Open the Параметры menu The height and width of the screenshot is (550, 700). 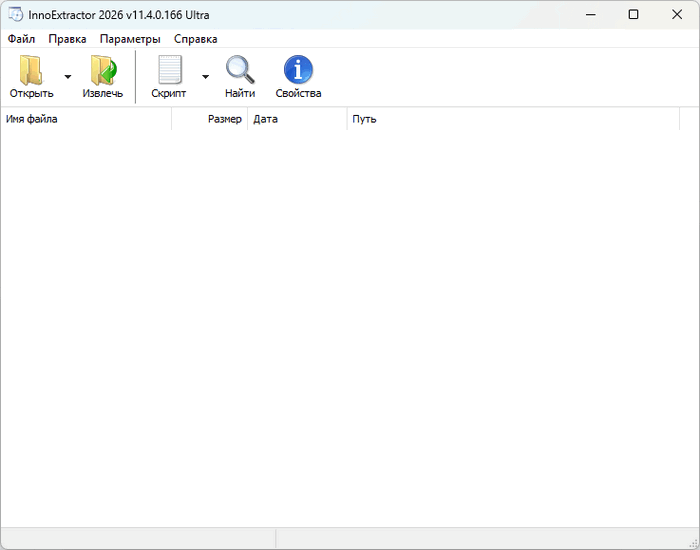tap(130, 39)
